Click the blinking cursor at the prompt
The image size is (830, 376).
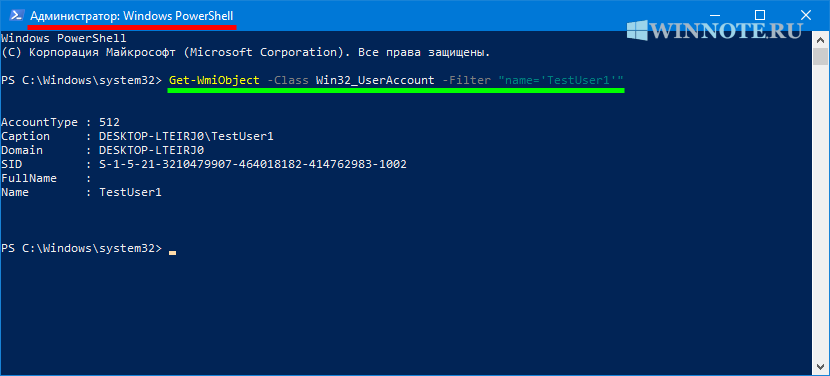(173, 253)
